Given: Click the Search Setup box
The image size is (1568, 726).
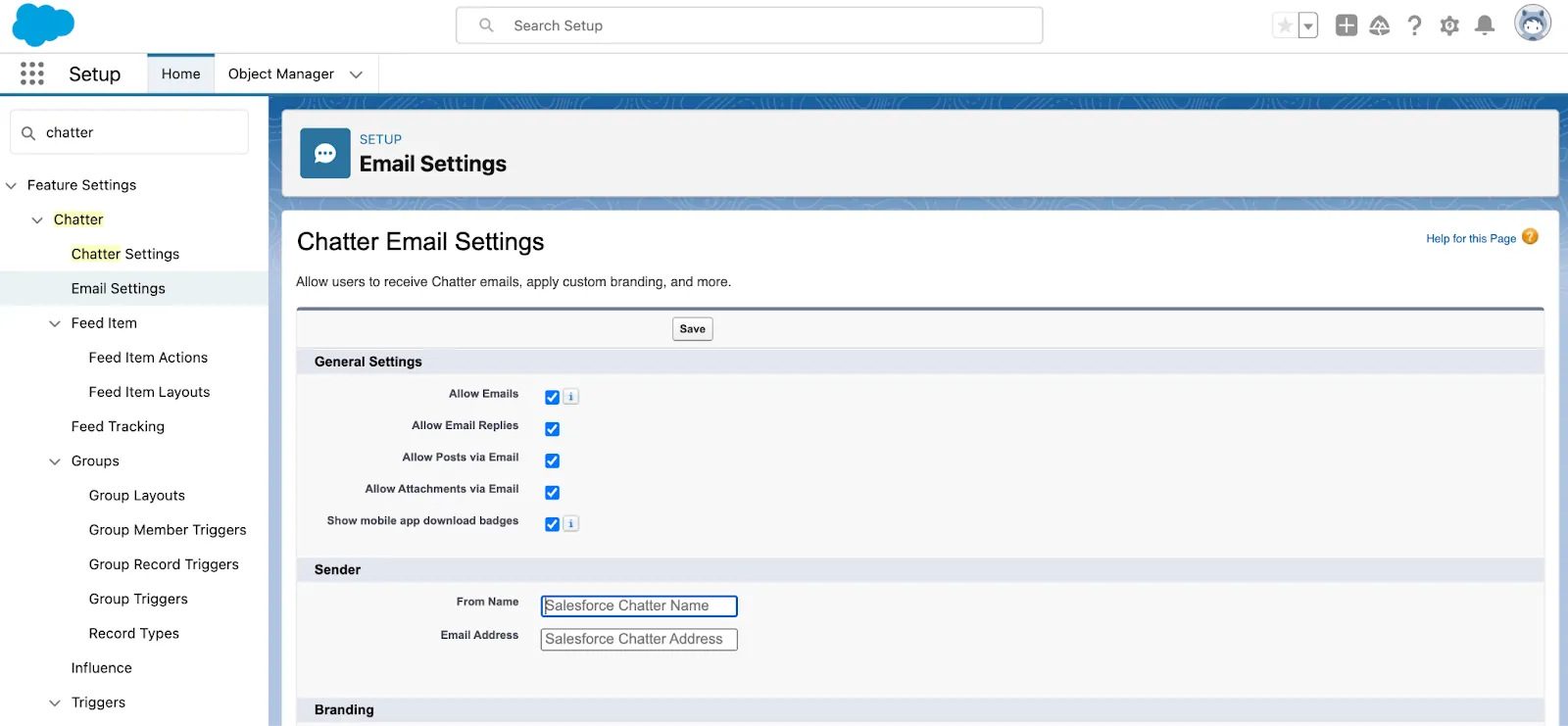Looking at the screenshot, I should pos(750,25).
